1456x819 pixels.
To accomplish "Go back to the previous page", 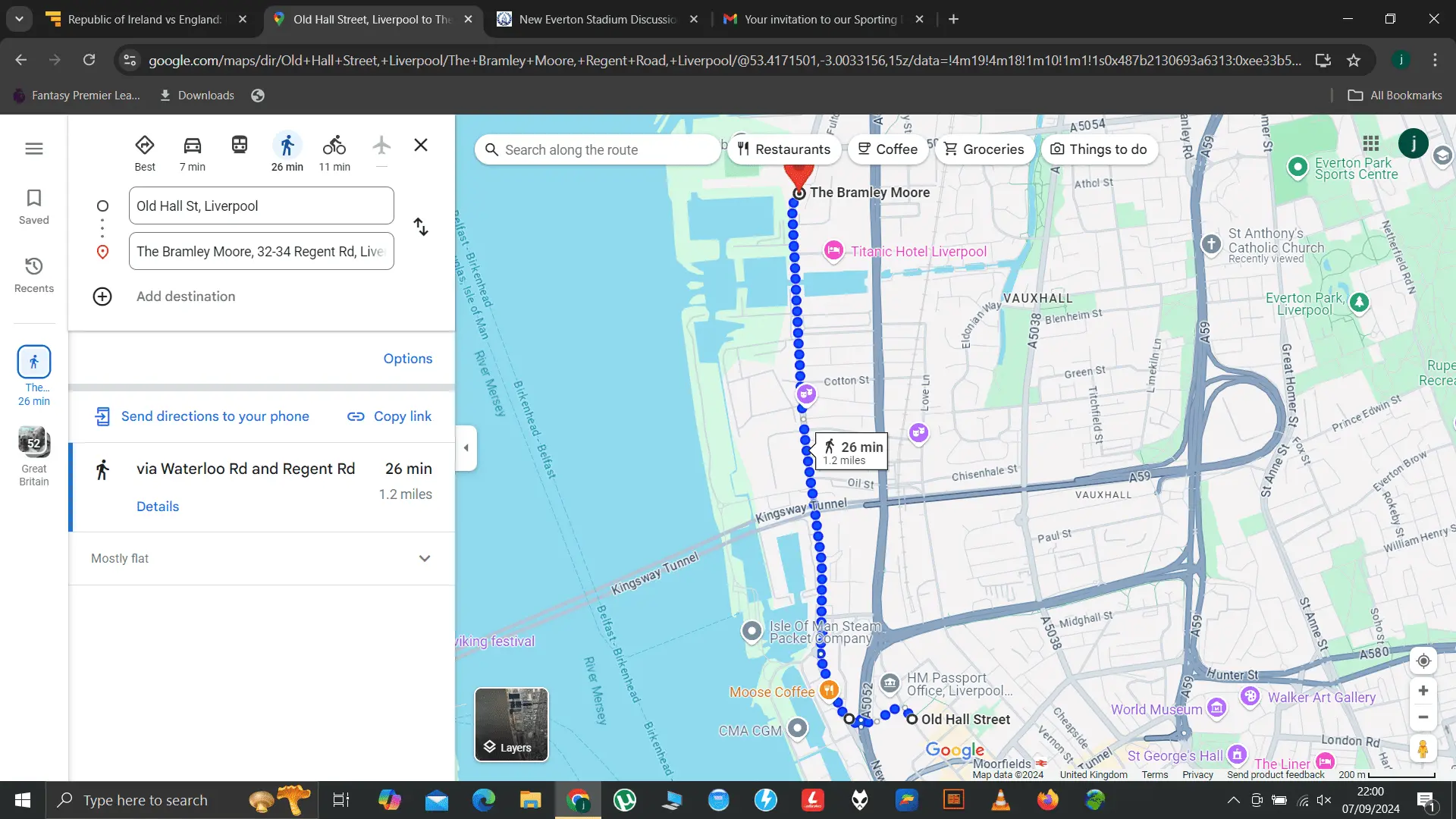I will click(21, 60).
